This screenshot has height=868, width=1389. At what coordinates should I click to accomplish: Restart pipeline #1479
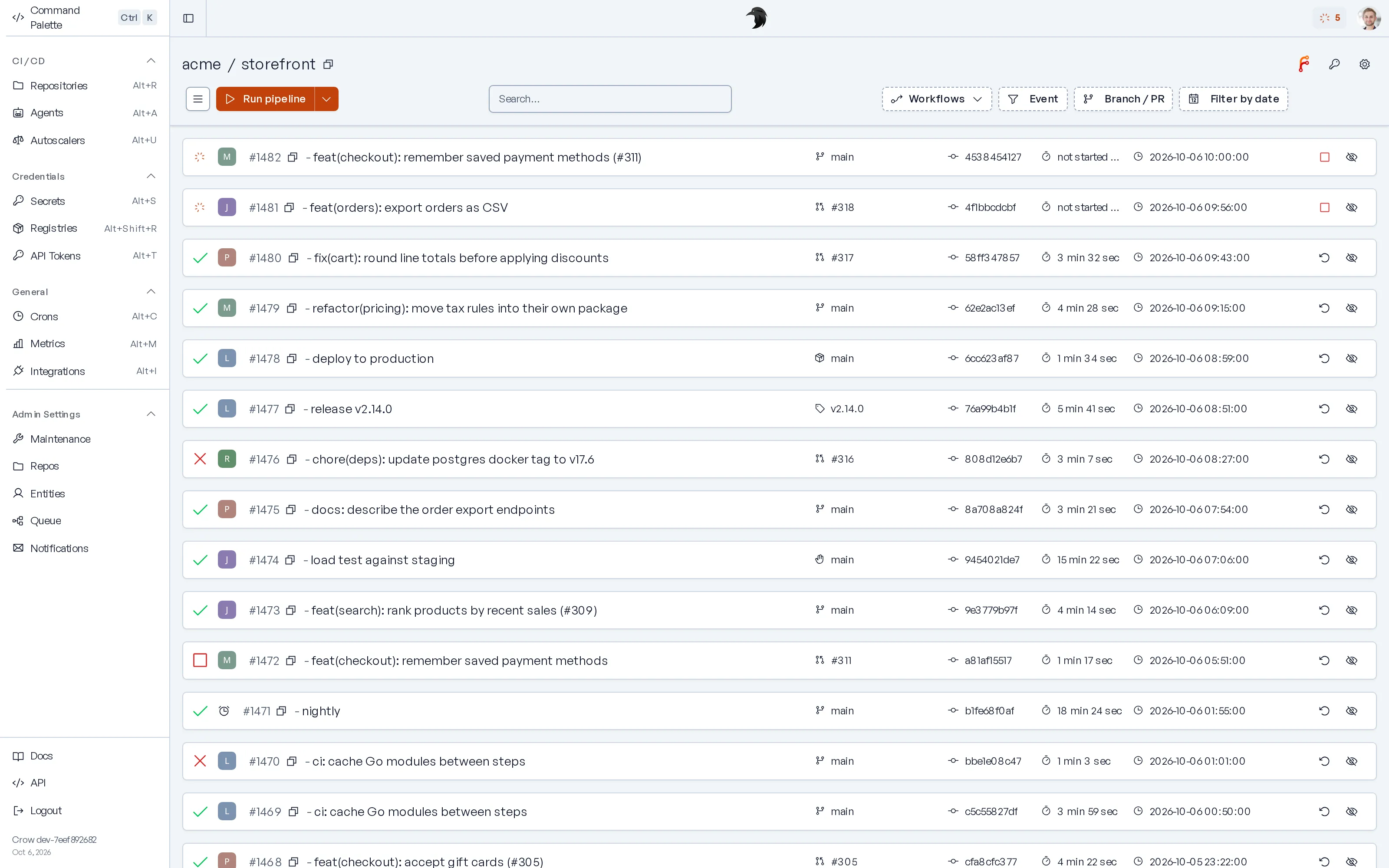1325,308
